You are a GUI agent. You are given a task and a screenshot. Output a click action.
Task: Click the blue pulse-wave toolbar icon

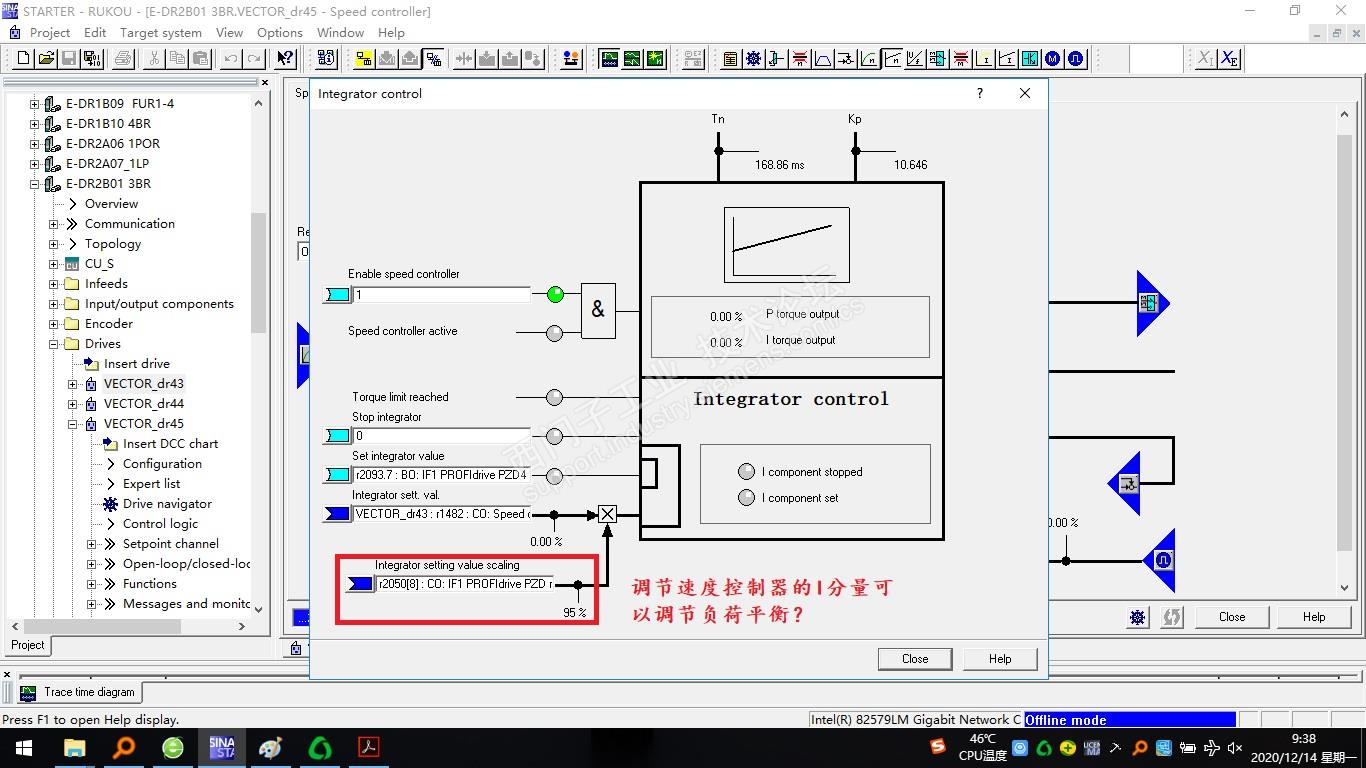[1076, 59]
